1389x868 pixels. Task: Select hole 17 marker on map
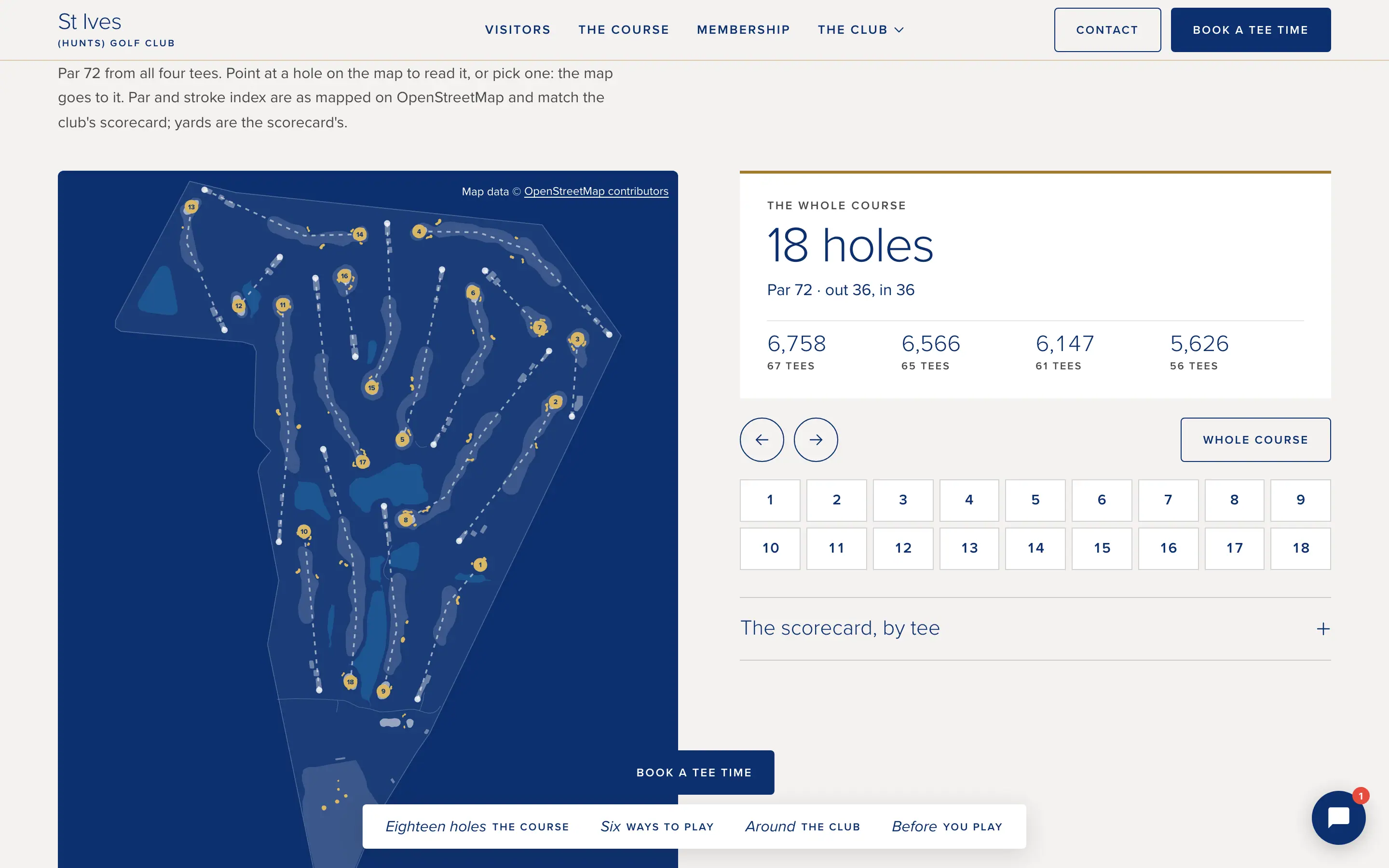click(363, 462)
